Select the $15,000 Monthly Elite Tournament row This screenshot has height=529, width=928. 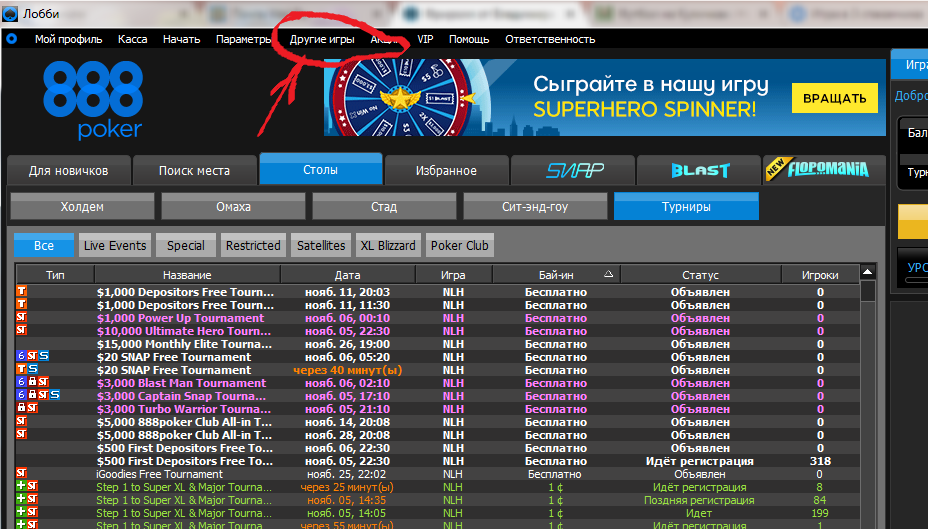pyautogui.click(x=437, y=344)
